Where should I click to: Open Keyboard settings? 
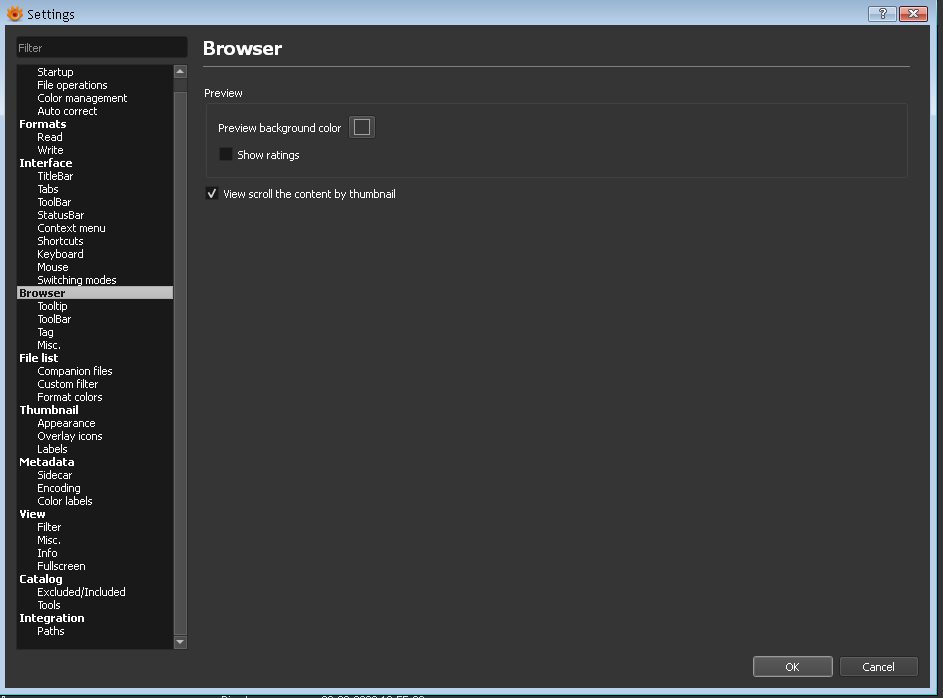60,254
